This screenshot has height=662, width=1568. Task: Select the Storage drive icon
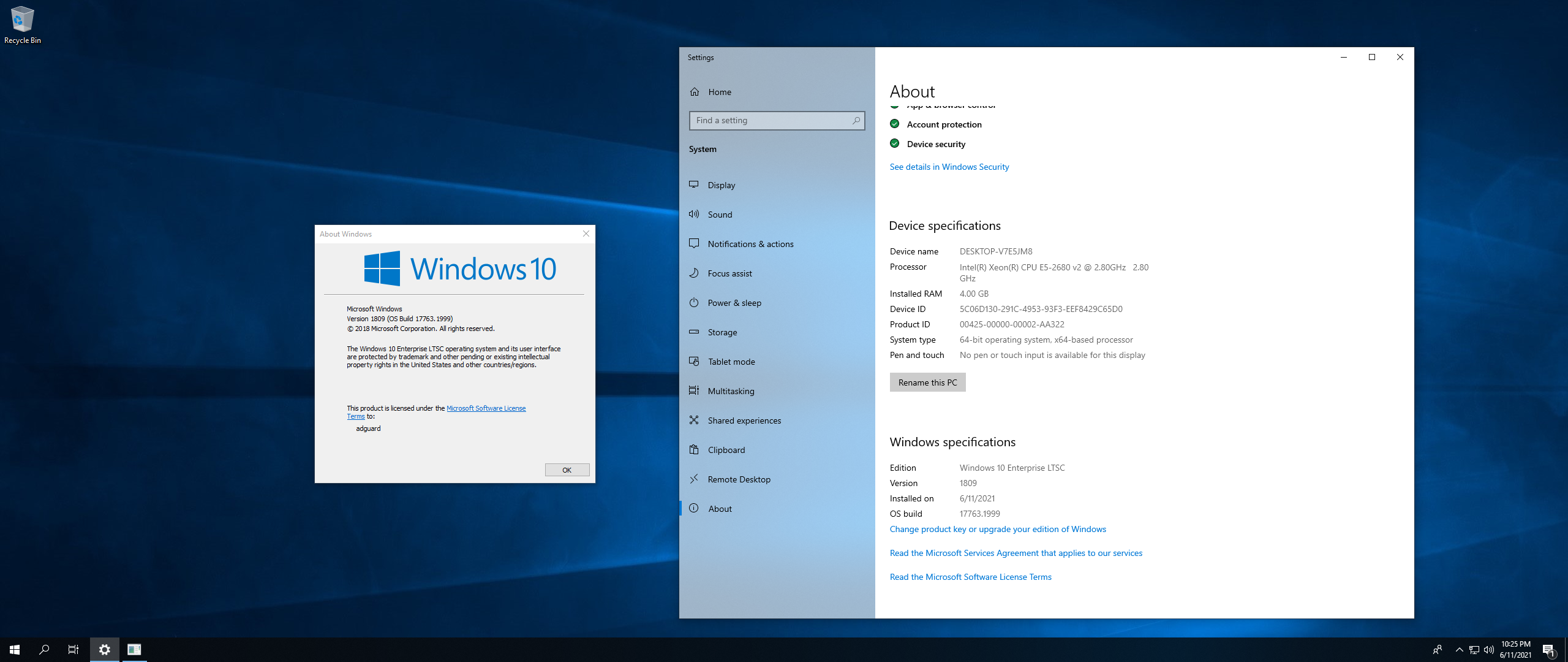click(x=694, y=332)
